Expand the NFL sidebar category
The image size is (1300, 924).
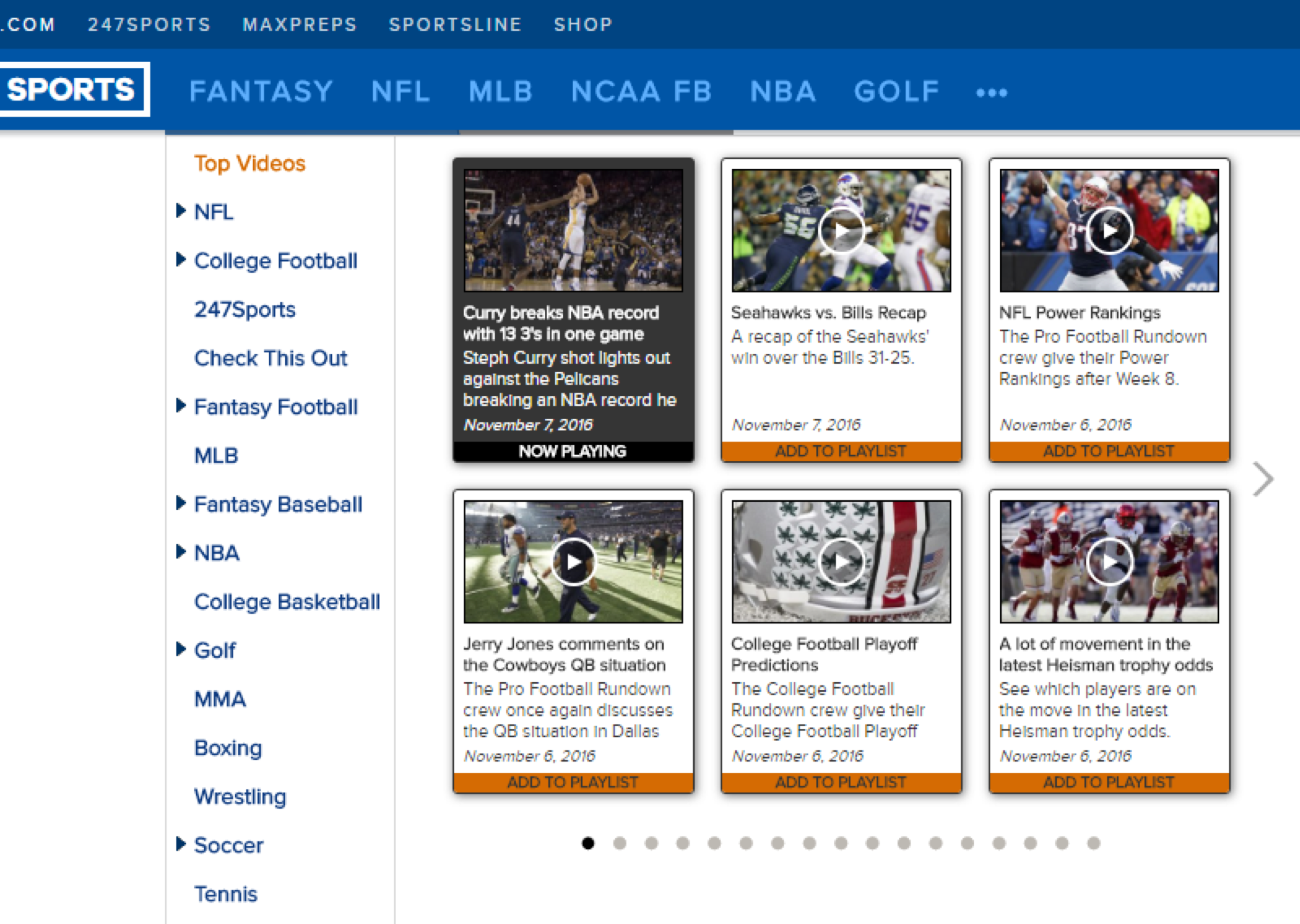click(181, 211)
